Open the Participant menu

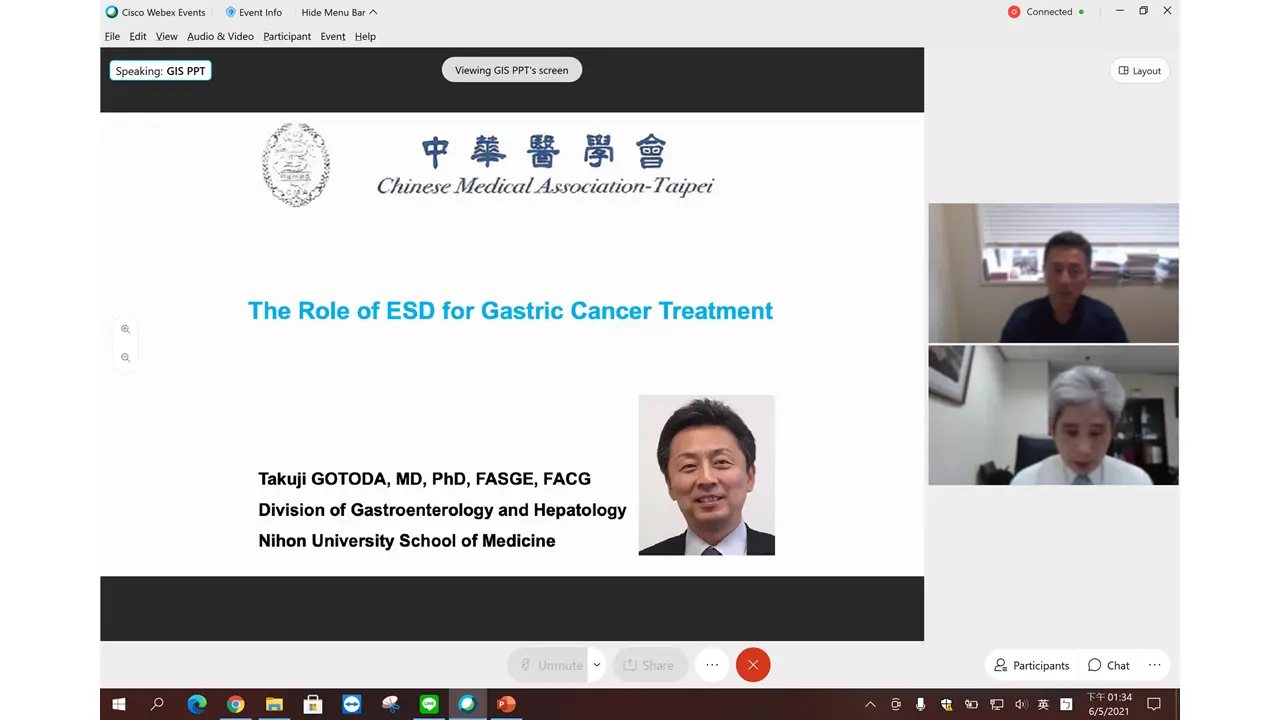coord(287,36)
